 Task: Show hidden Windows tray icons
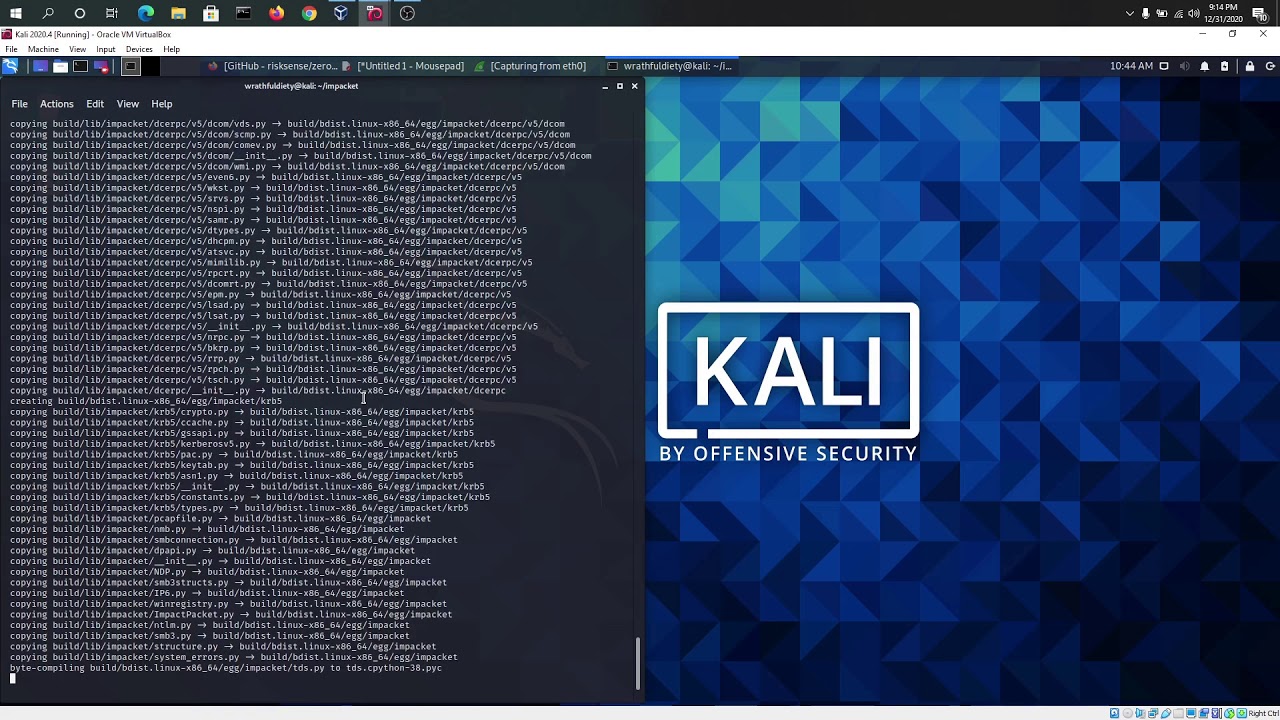tap(1130, 13)
